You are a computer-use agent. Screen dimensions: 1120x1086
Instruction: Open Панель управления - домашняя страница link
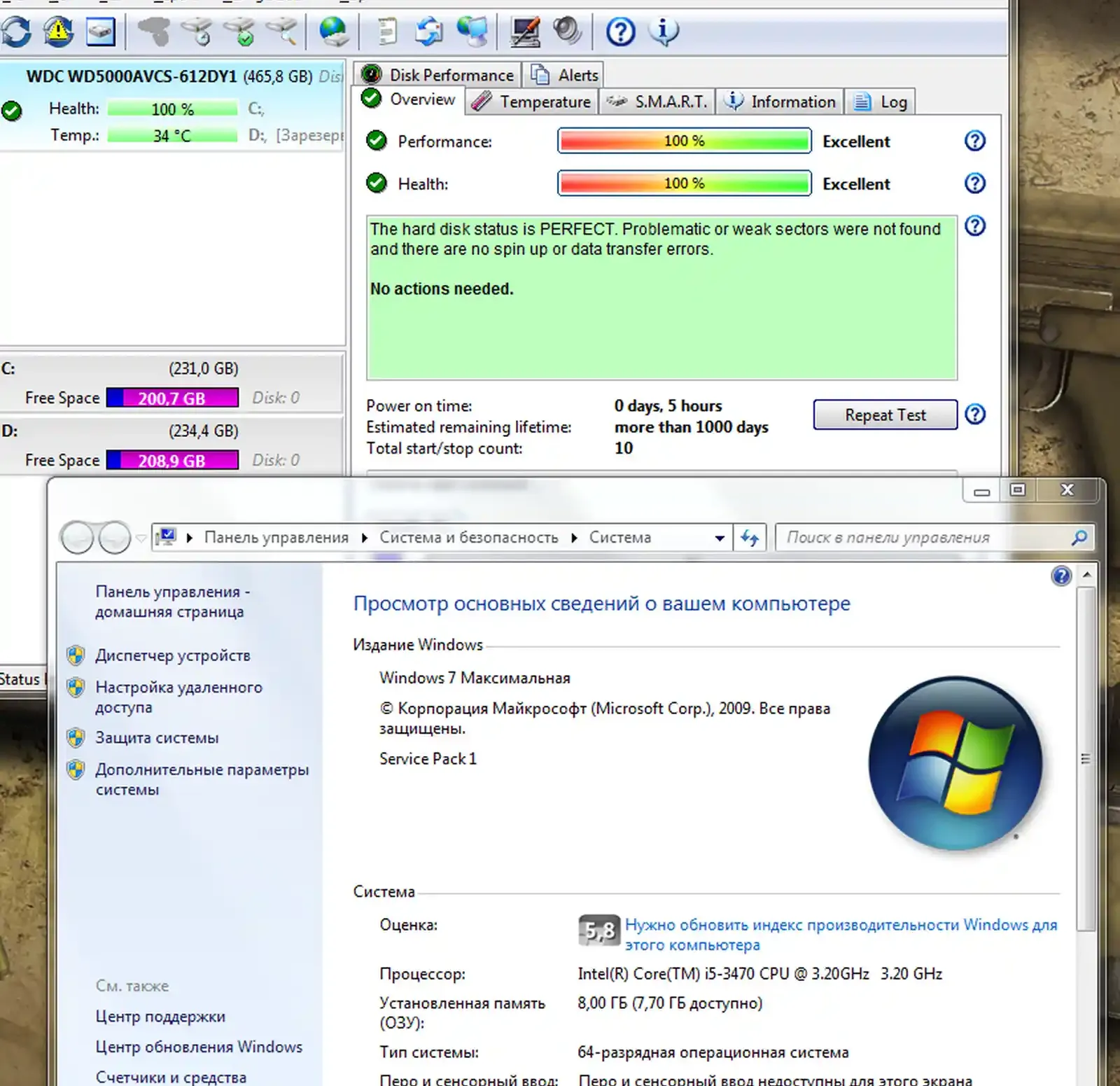coord(173,601)
